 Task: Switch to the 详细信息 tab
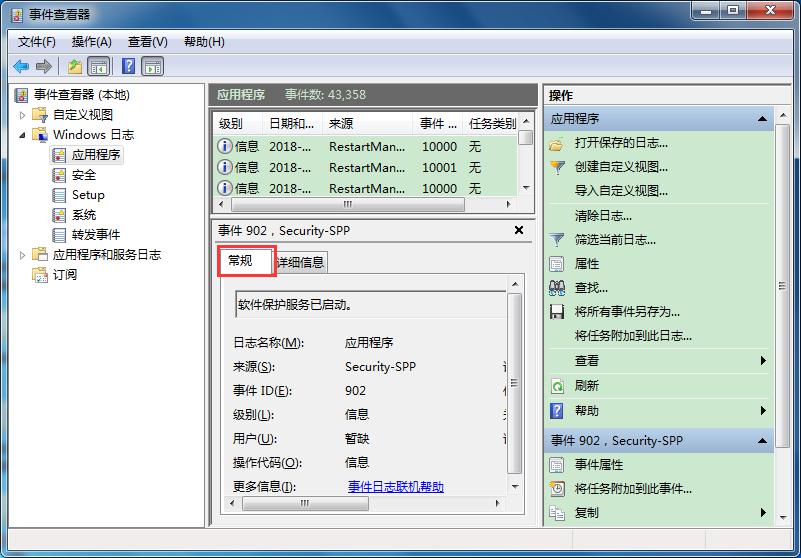300,263
